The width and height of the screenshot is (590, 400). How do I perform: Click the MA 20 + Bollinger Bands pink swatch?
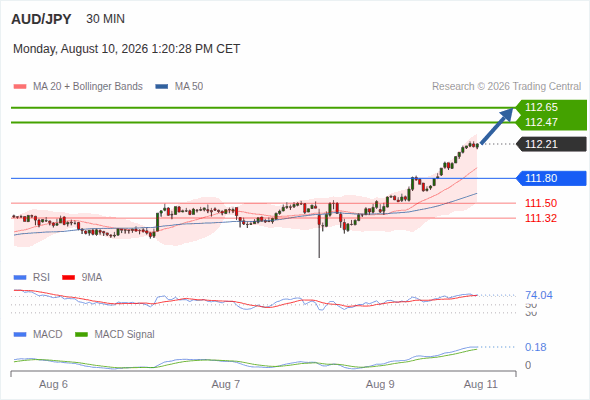(20, 87)
